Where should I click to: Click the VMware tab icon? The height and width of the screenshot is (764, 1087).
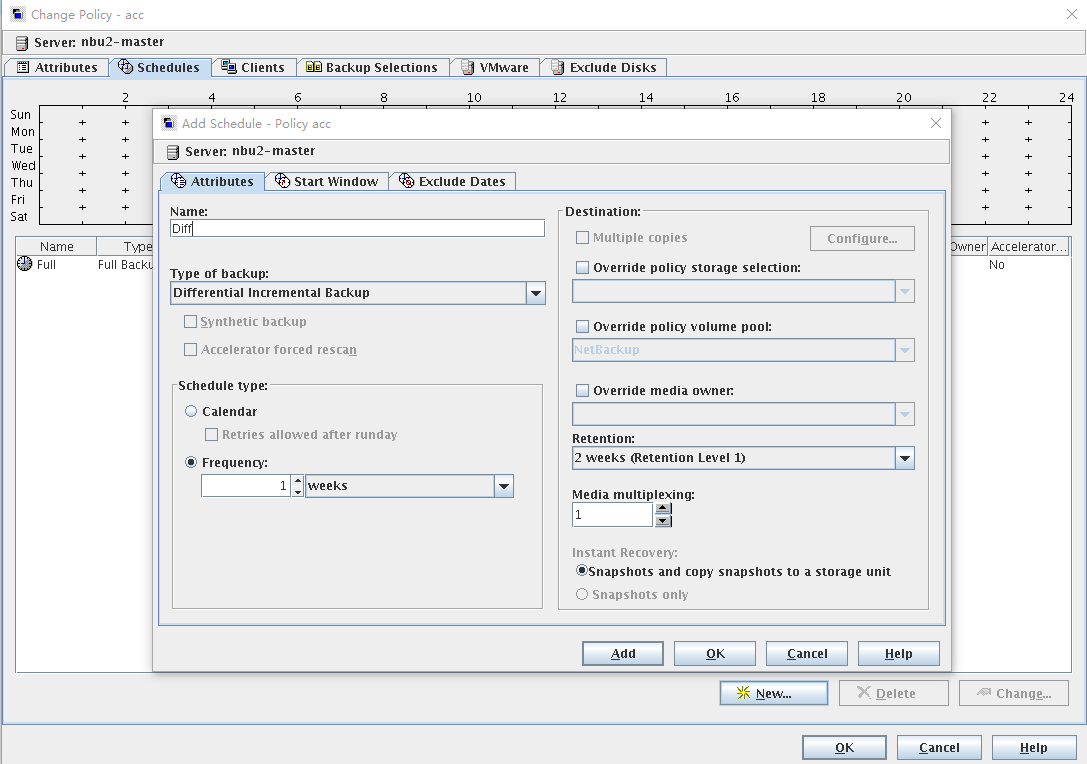(467, 67)
